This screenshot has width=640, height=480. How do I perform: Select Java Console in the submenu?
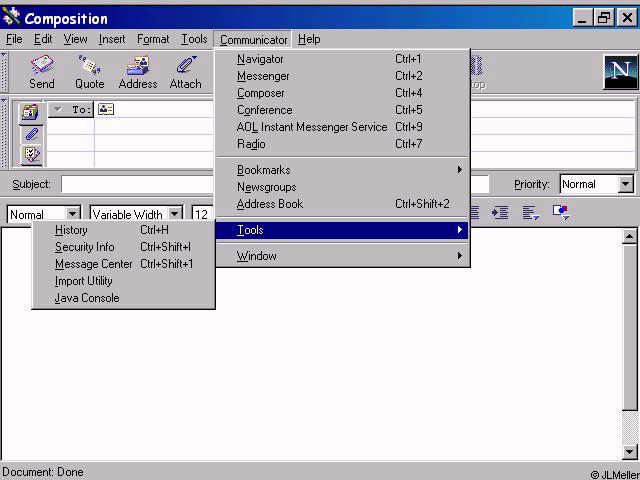tap(123, 298)
